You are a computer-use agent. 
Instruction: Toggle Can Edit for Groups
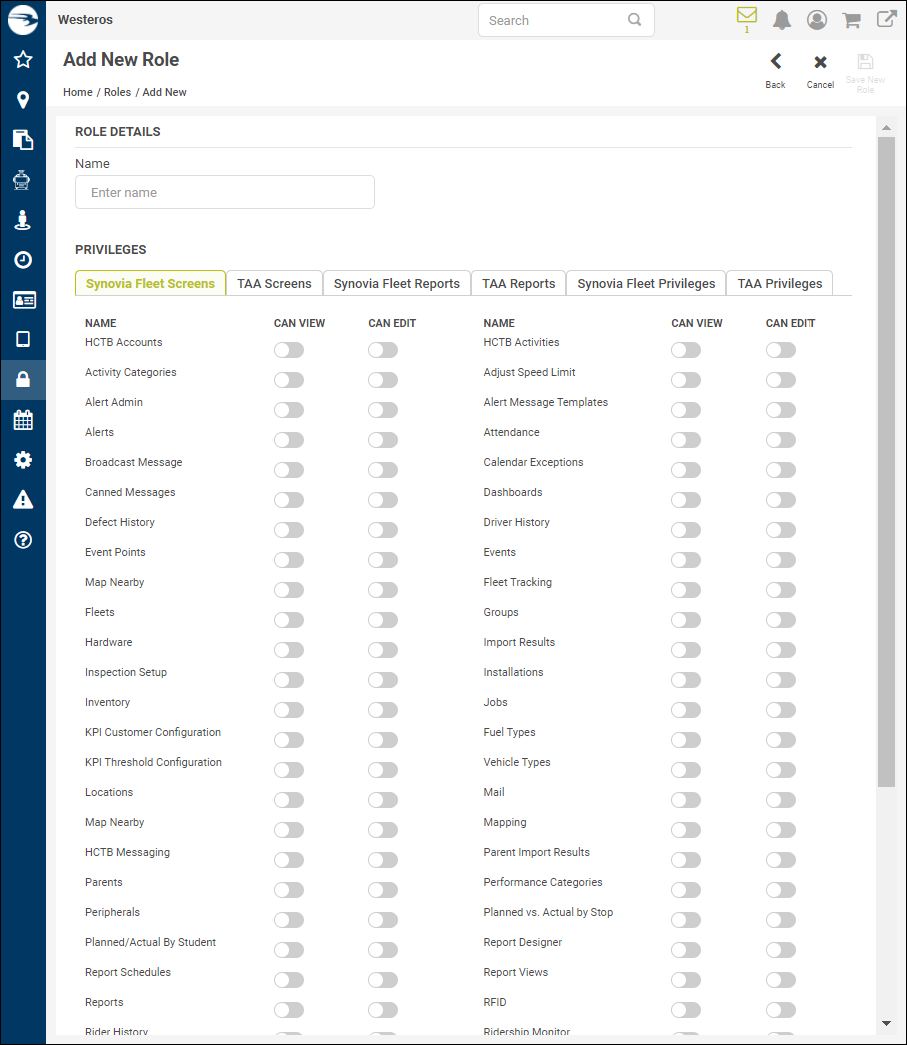click(x=781, y=620)
